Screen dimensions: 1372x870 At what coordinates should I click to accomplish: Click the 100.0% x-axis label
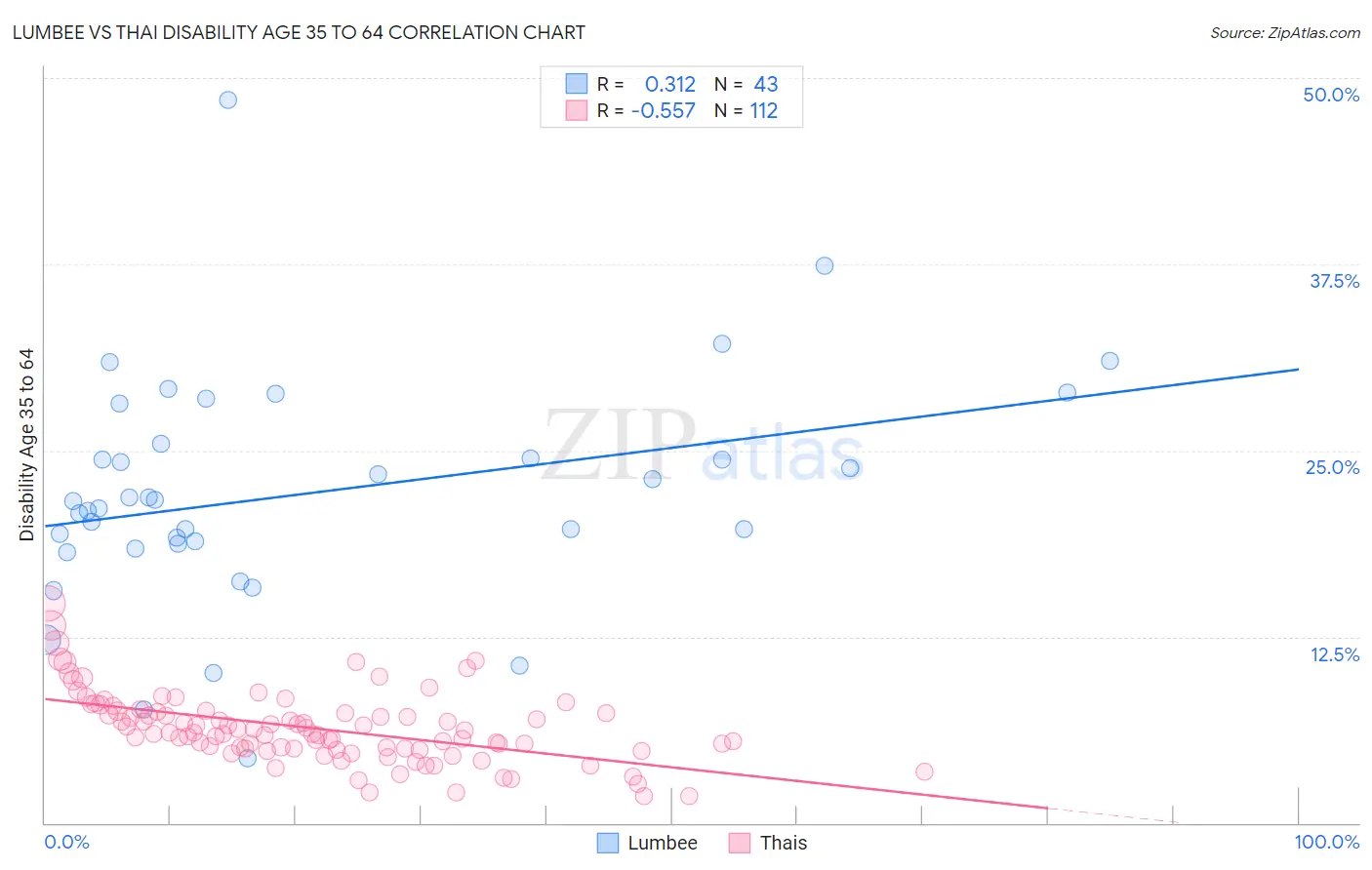[1327, 842]
